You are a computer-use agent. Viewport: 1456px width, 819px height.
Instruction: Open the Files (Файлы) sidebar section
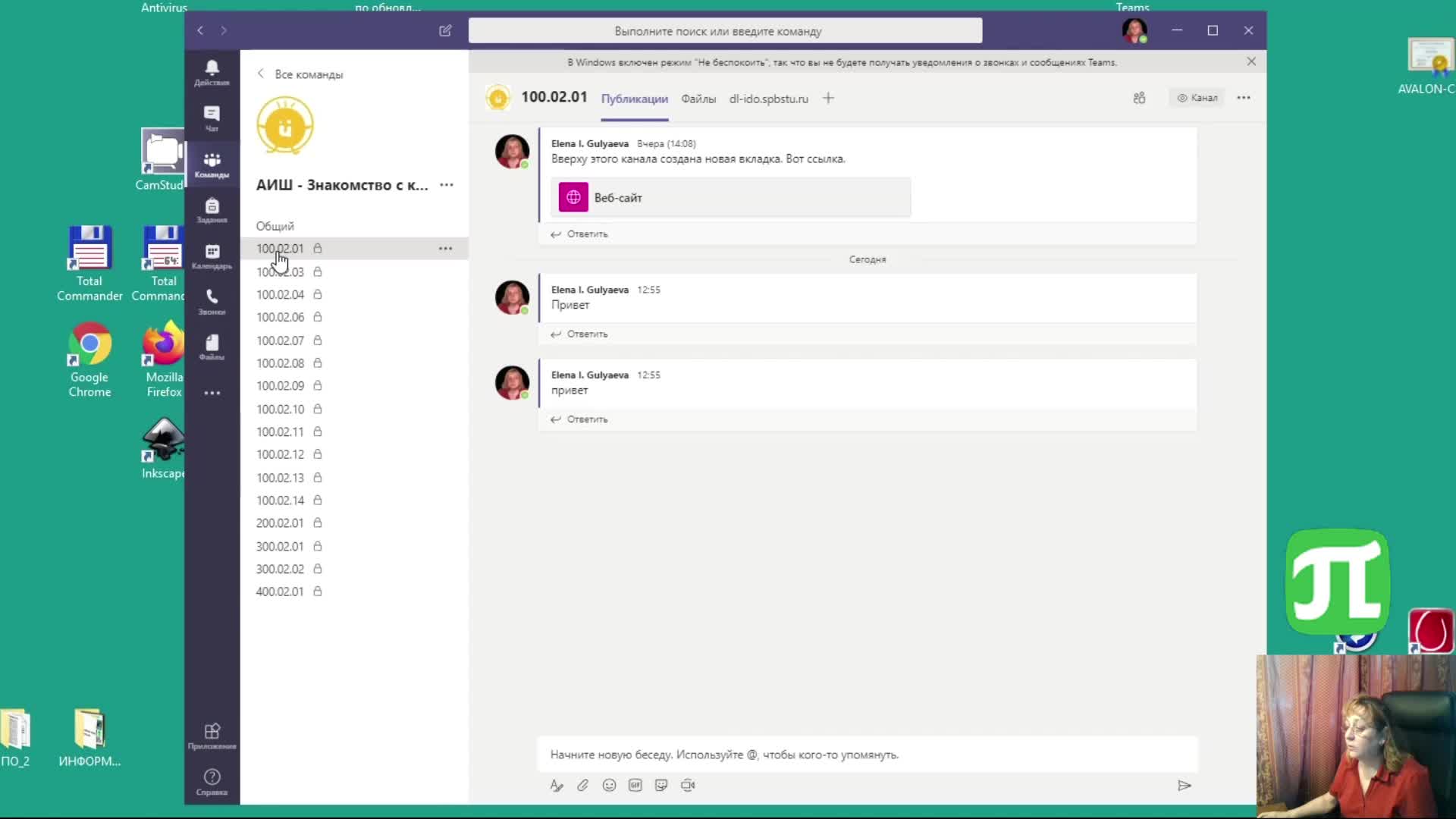[212, 347]
